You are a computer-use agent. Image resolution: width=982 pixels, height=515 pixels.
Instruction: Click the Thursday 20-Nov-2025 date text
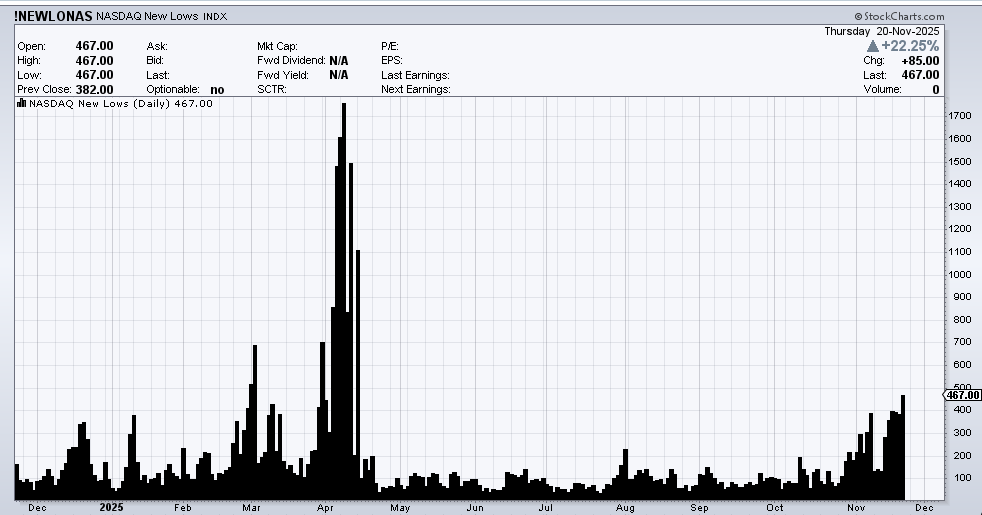[883, 31]
